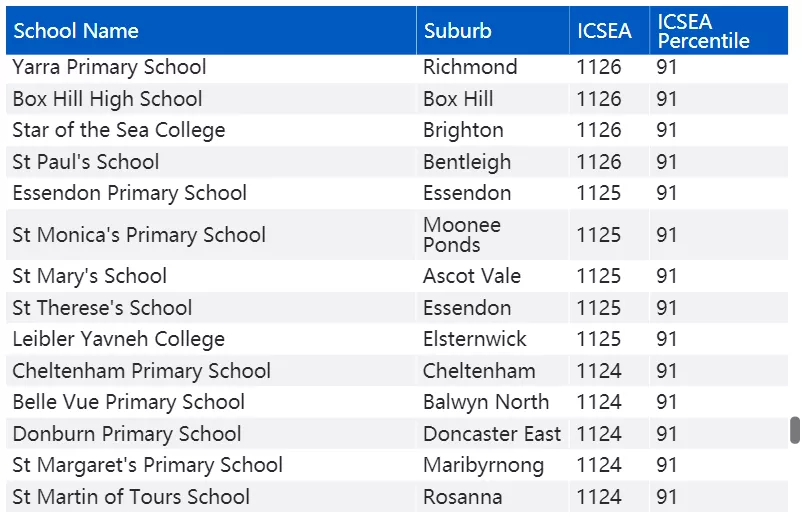The height and width of the screenshot is (517, 802).
Task: Click St Therese's School name
Action: click(102, 308)
